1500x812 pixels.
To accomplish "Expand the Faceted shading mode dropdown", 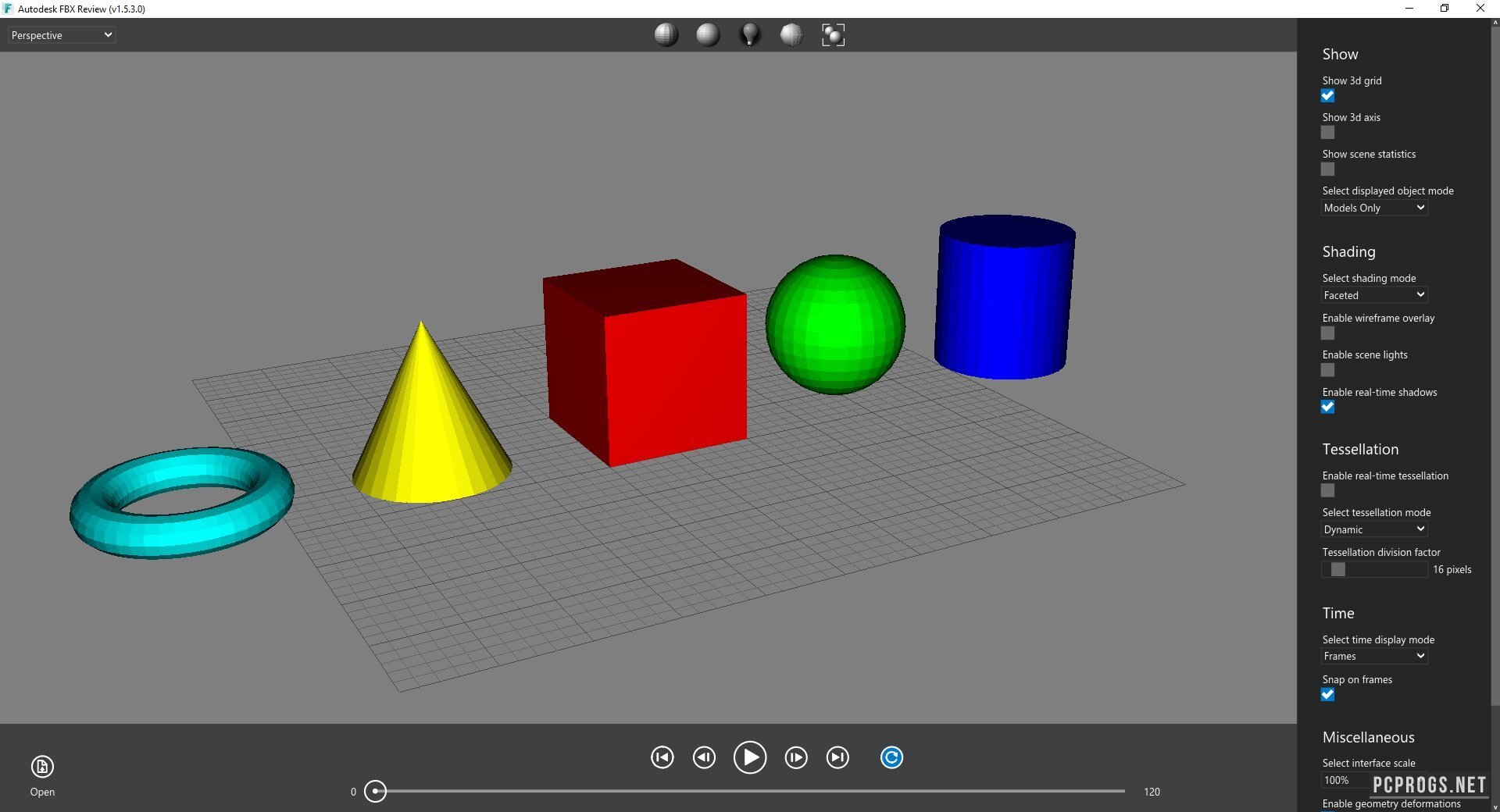I will point(1373,295).
